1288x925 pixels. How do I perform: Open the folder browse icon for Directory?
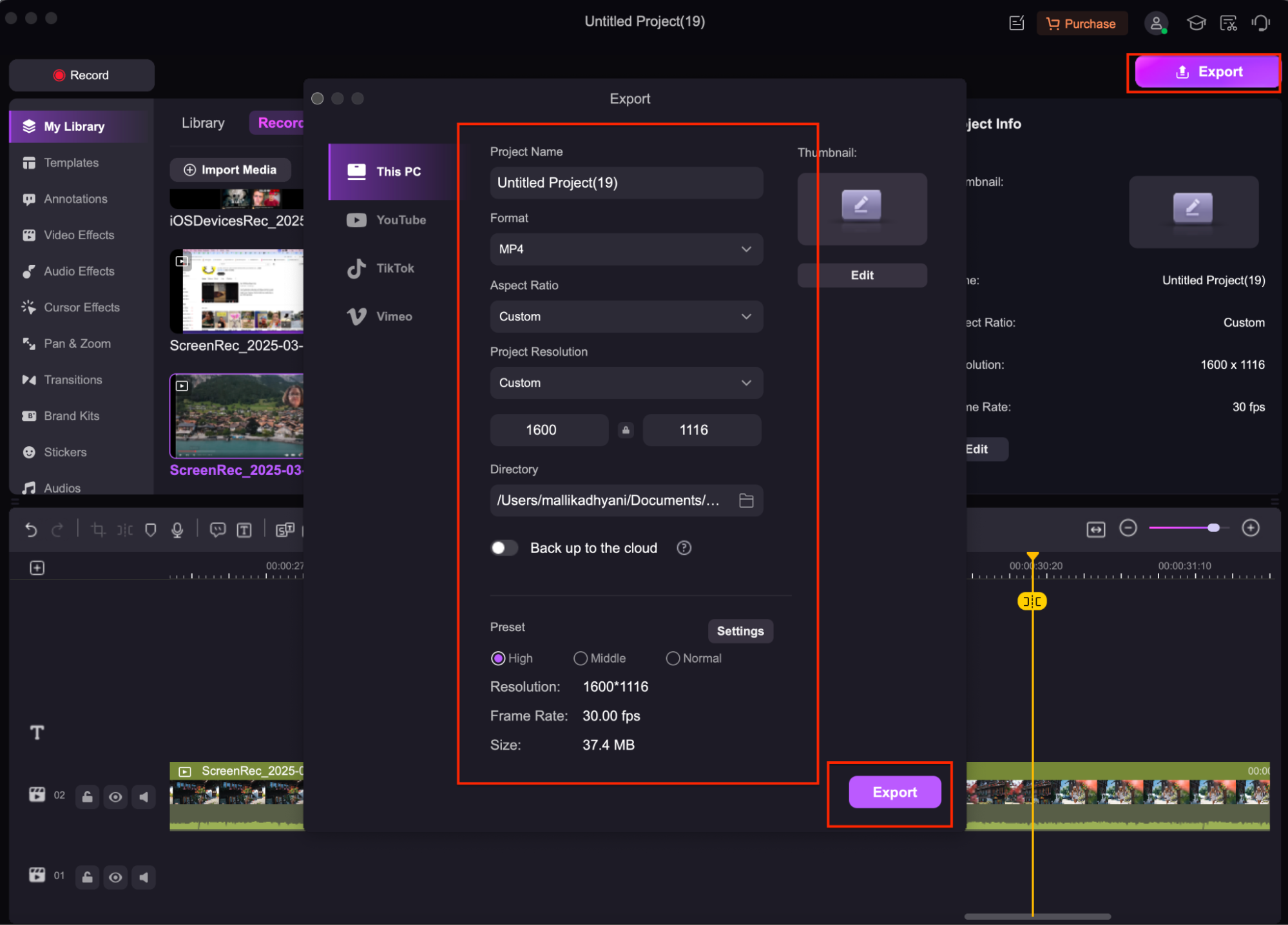click(x=746, y=501)
